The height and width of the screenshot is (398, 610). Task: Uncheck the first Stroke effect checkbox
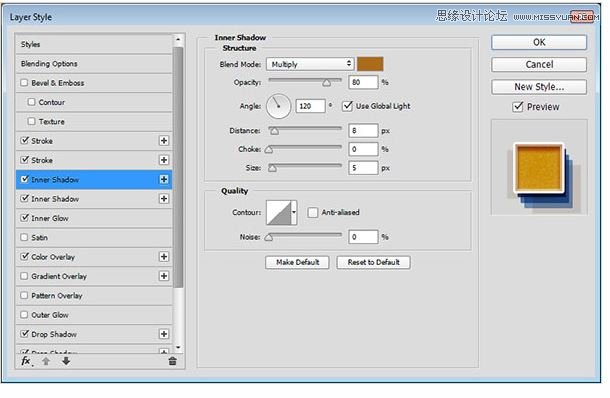(x=25, y=140)
